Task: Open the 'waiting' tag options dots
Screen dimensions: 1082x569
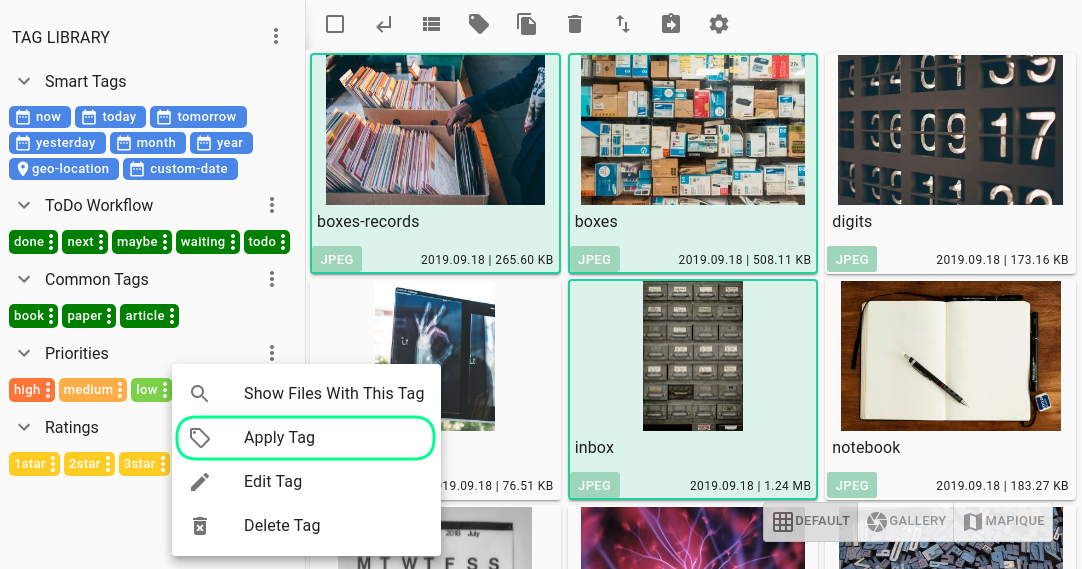Action: click(x=233, y=242)
